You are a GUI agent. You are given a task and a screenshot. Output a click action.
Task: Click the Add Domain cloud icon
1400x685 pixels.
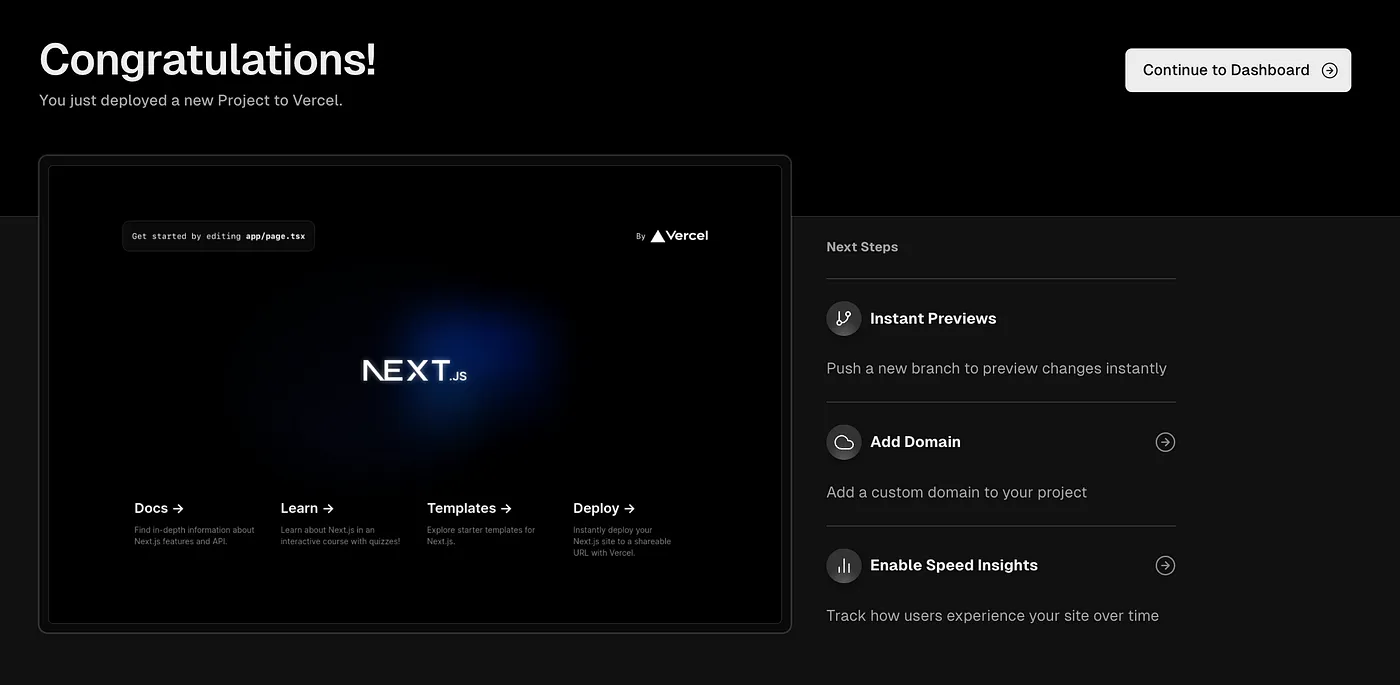coord(844,442)
